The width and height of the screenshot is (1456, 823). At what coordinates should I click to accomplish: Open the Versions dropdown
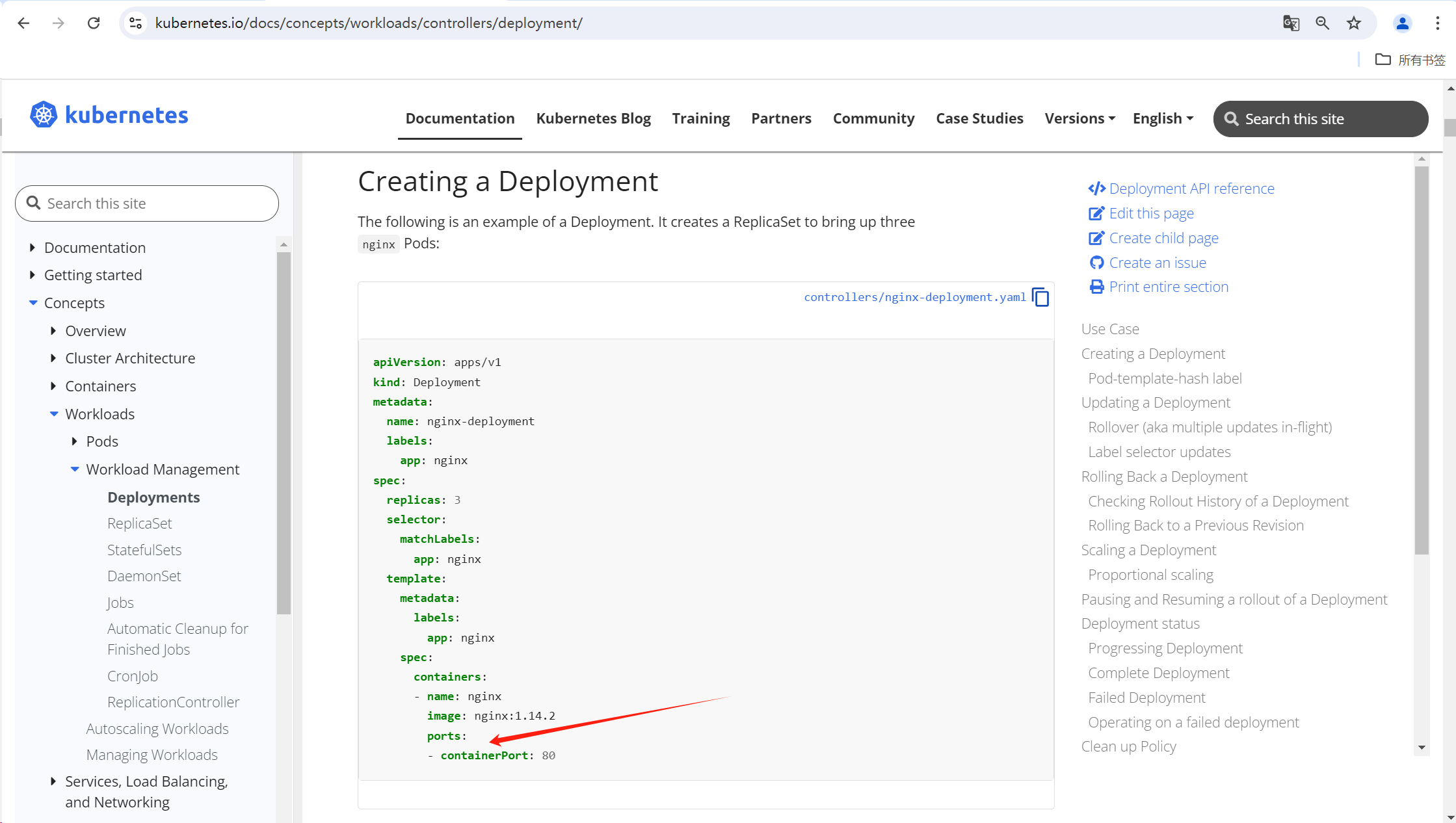1080,118
